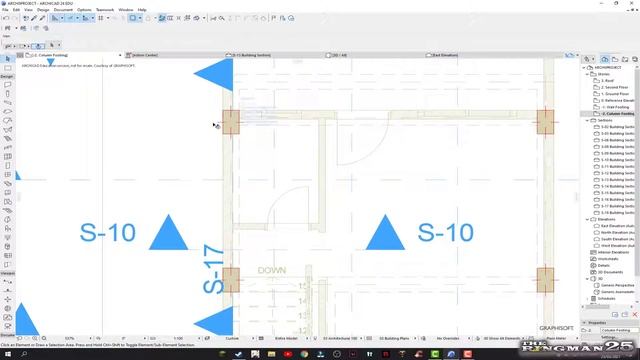Collapse the ARCHIPROJECT root node
640x360 pixels.
pos(584,67)
